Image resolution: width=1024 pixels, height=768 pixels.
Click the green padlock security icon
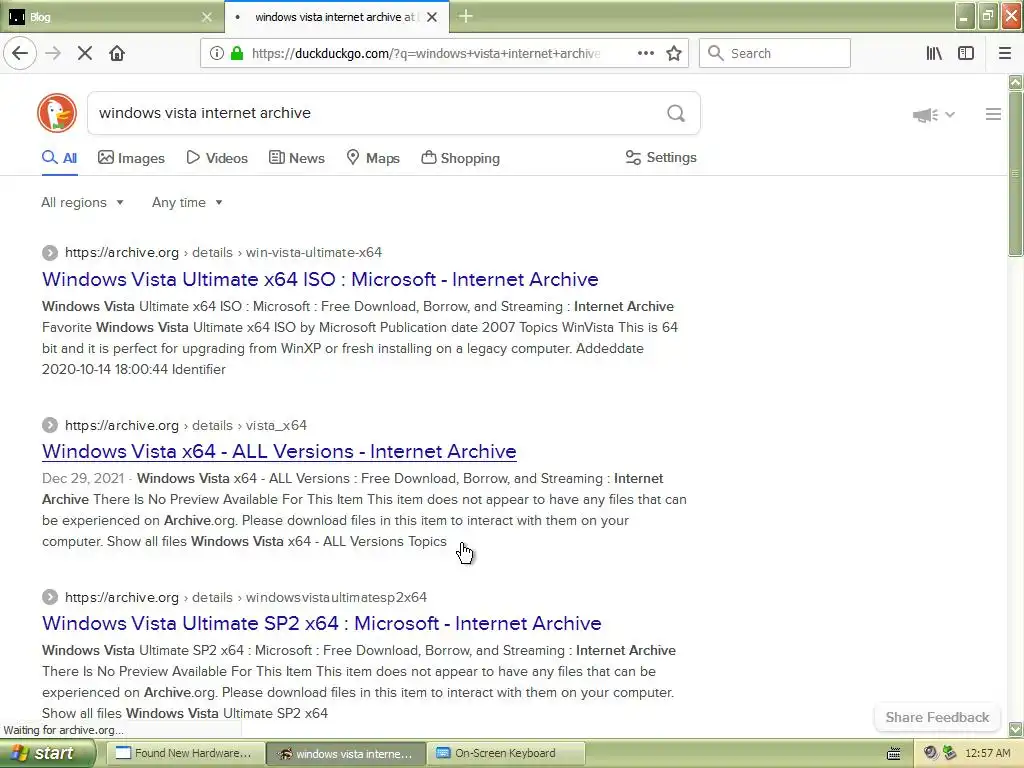tap(237, 54)
